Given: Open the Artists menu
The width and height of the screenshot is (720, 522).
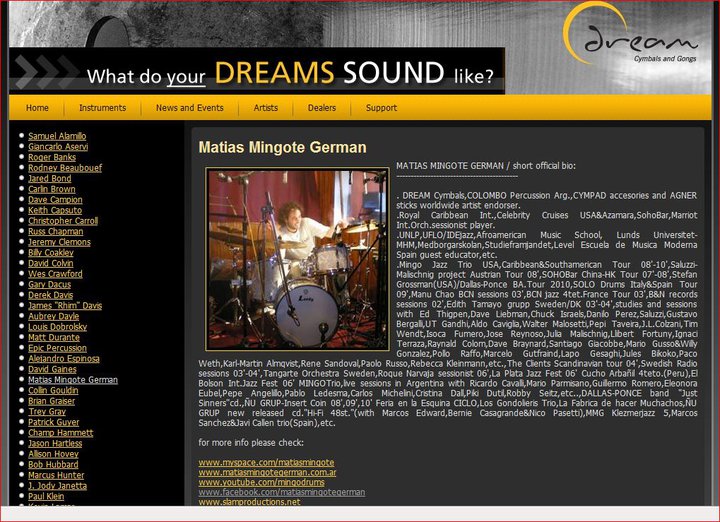Looking at the screenshot, I should [x=266, y=108].
